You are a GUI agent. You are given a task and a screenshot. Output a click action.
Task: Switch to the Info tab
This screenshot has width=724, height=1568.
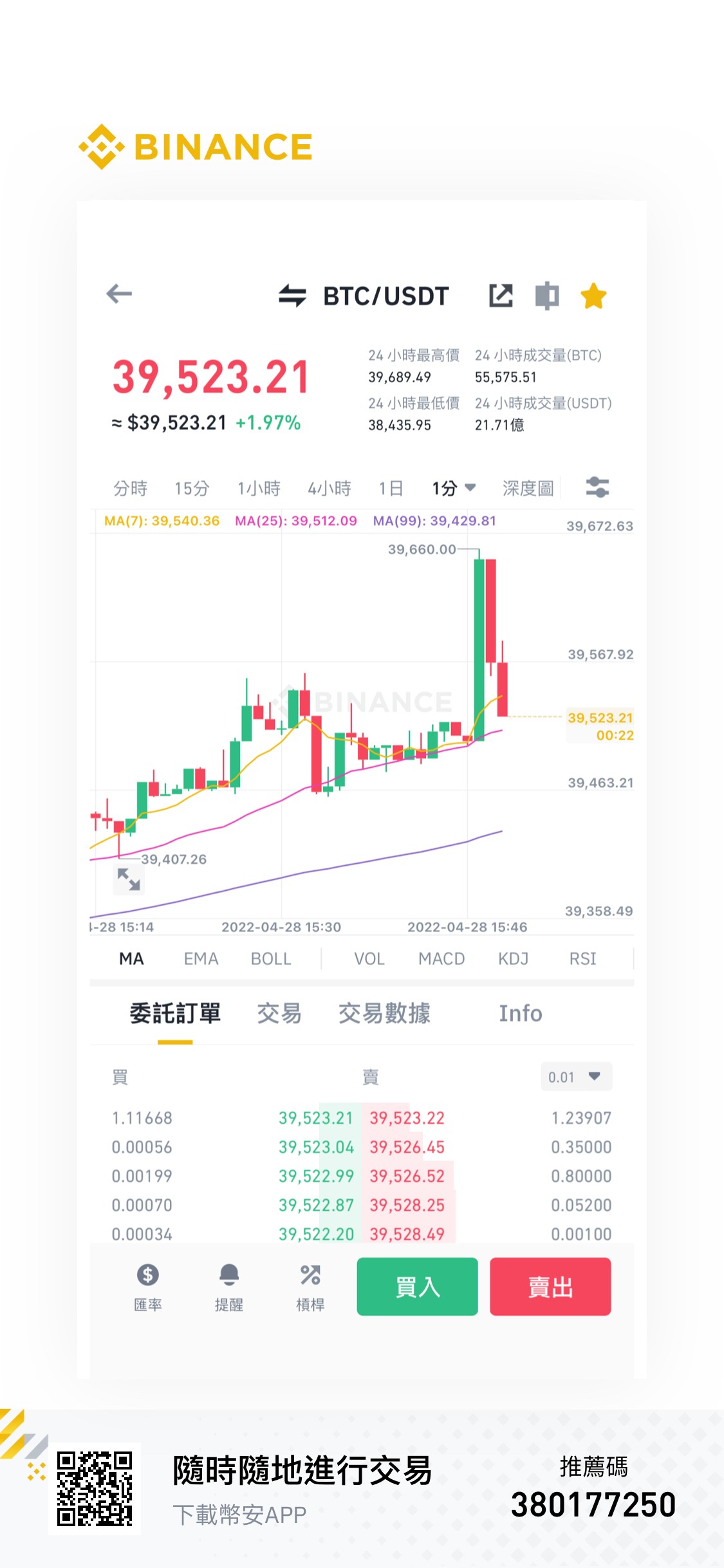pos(521,1013)
